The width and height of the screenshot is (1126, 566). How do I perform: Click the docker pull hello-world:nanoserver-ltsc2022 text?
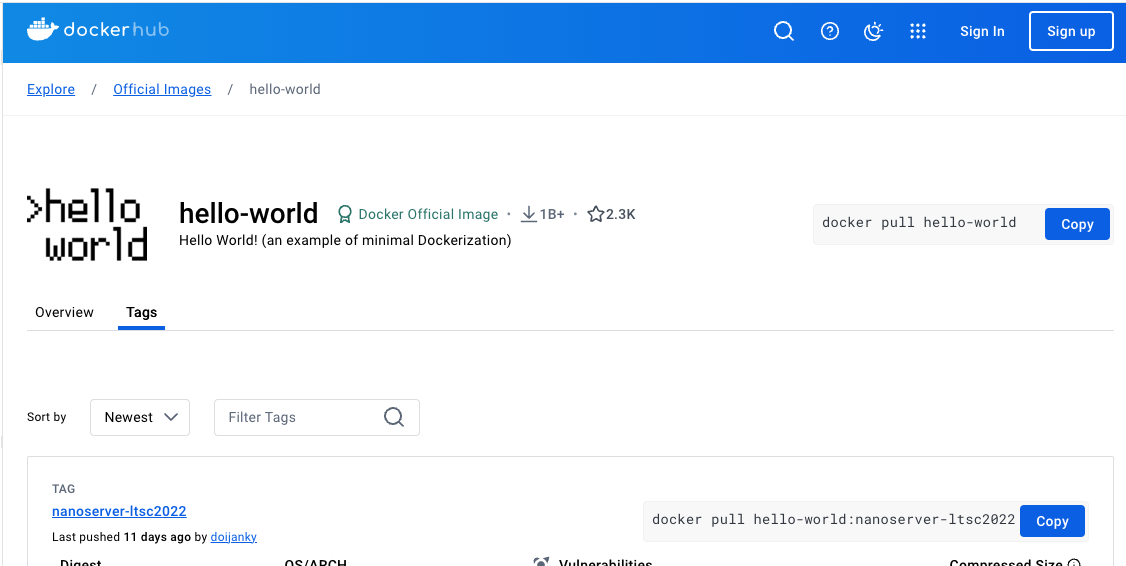(x=834, y=520)
